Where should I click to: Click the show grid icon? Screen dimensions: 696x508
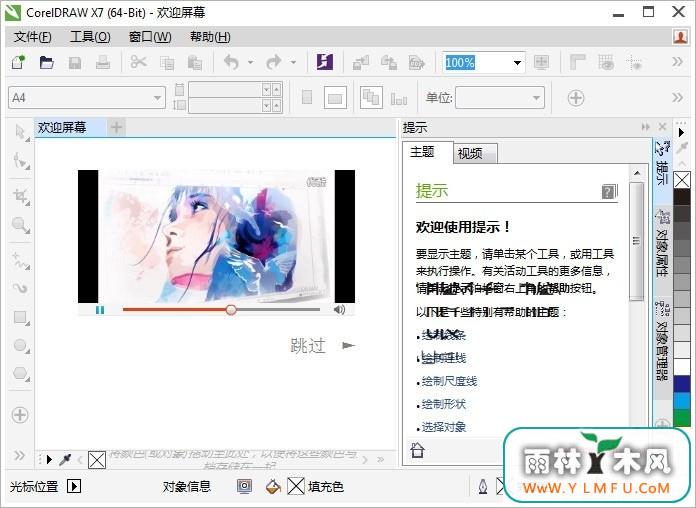(606, 62)
